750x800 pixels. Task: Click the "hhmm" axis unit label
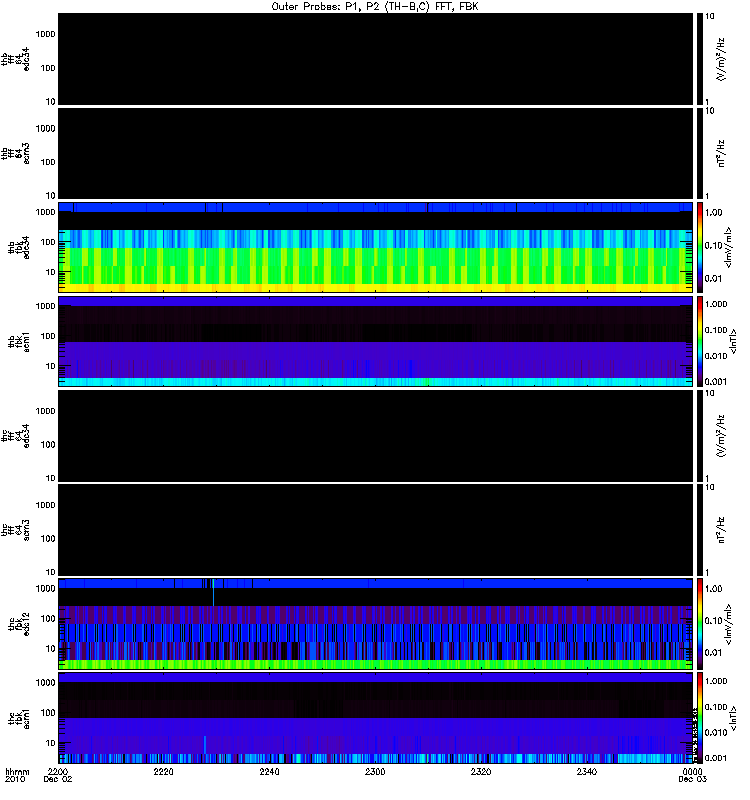pos(17,771)
